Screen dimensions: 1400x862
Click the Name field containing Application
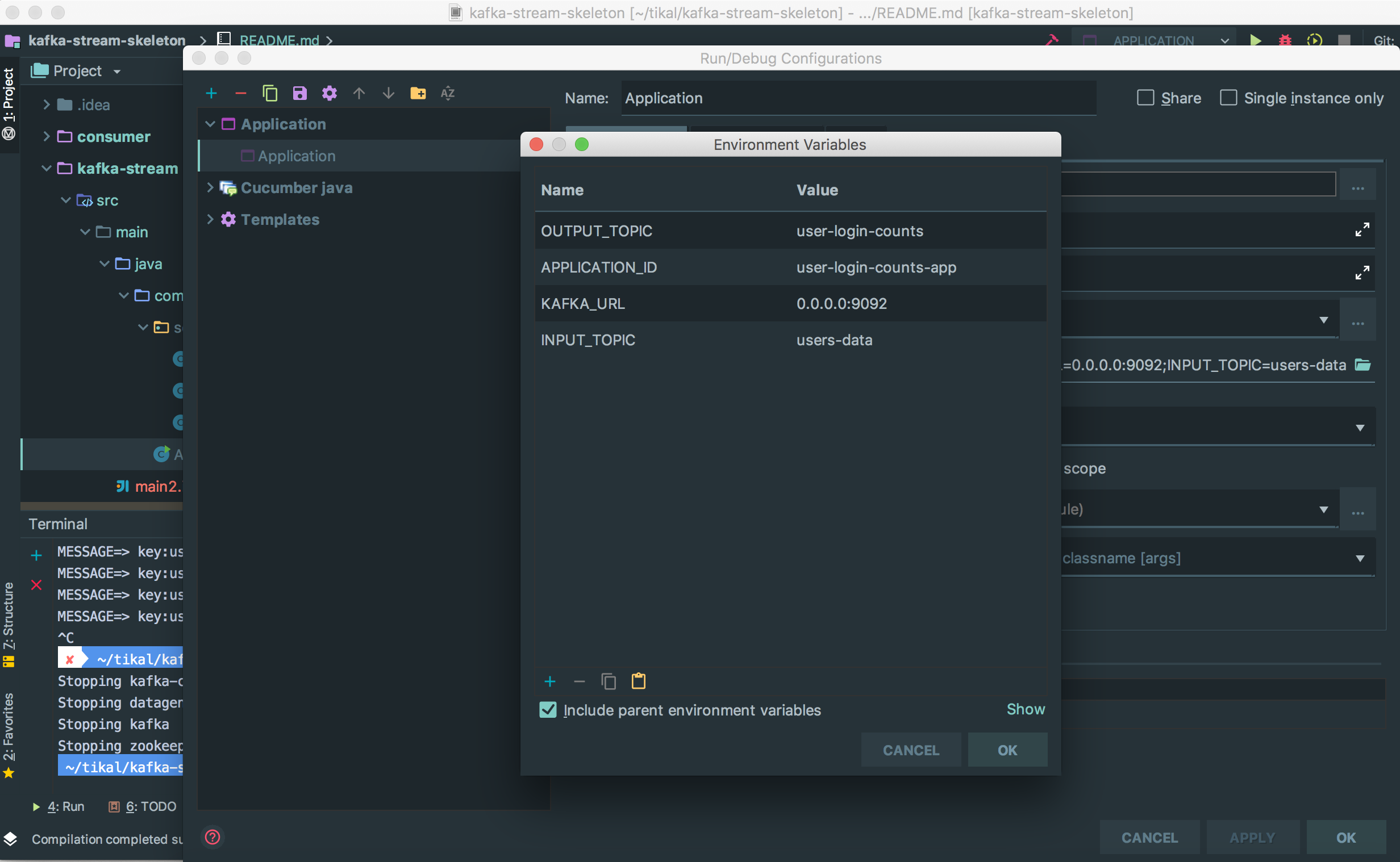[859, 98]
